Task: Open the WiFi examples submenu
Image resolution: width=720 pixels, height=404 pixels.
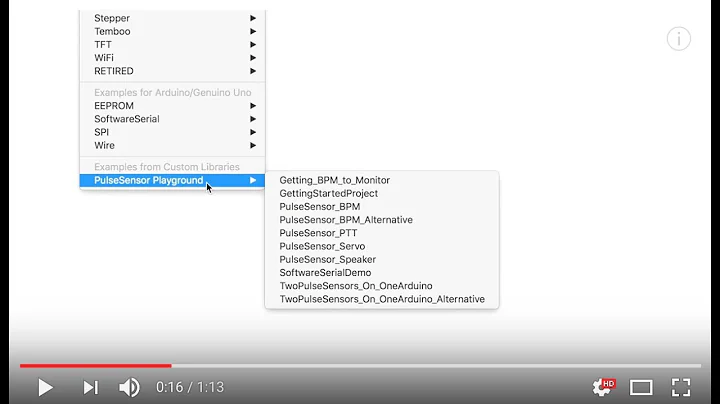Action: (x=173, y=58)
